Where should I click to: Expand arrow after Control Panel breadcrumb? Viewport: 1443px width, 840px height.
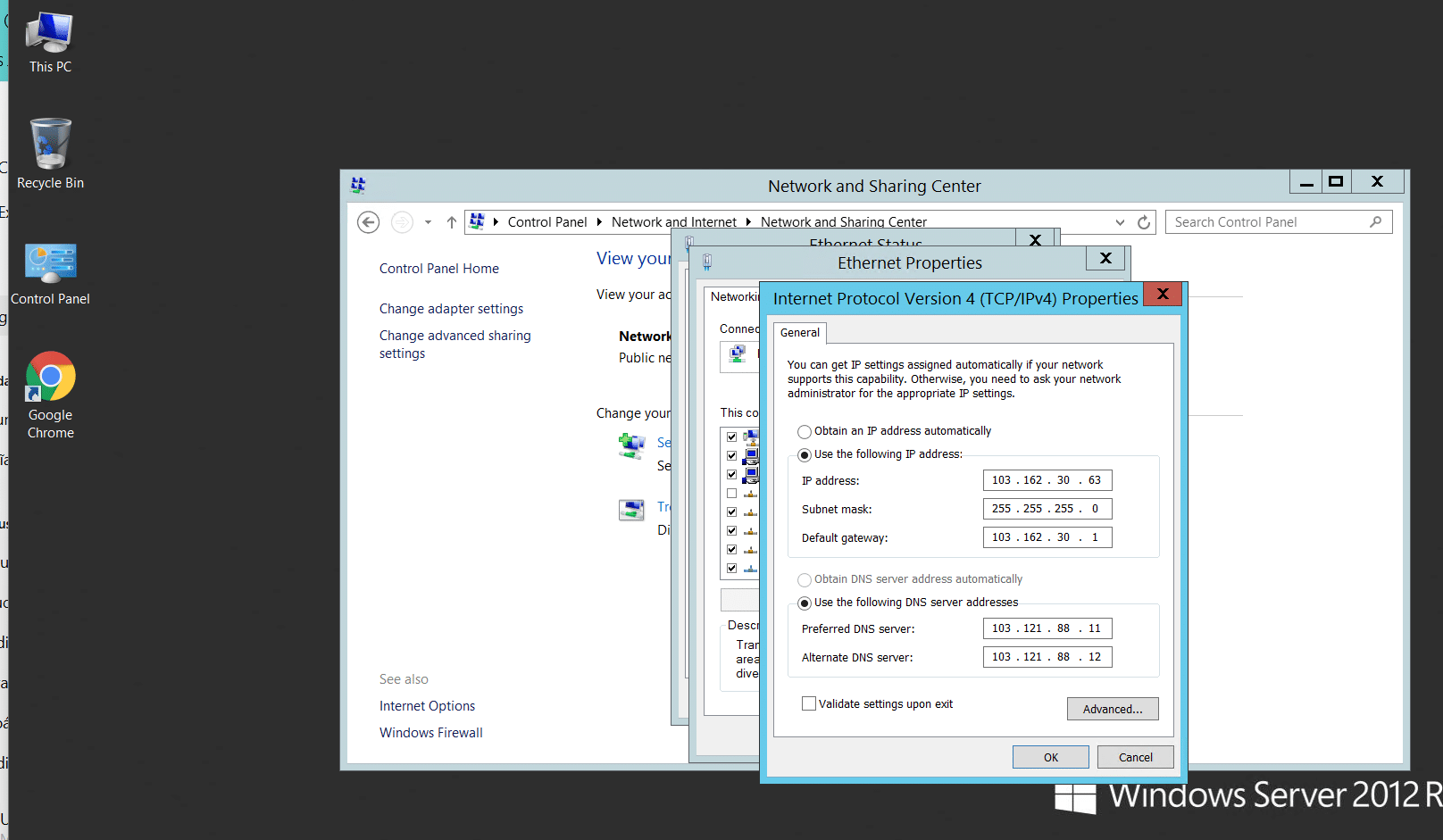[599, 222]
